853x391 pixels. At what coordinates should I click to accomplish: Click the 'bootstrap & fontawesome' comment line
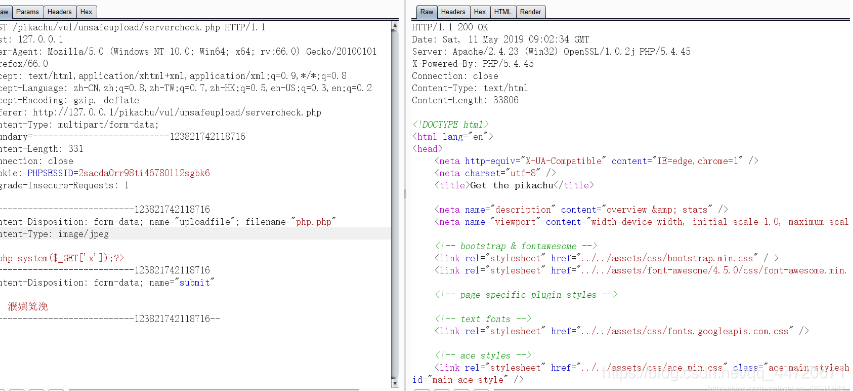pos(516,246)
